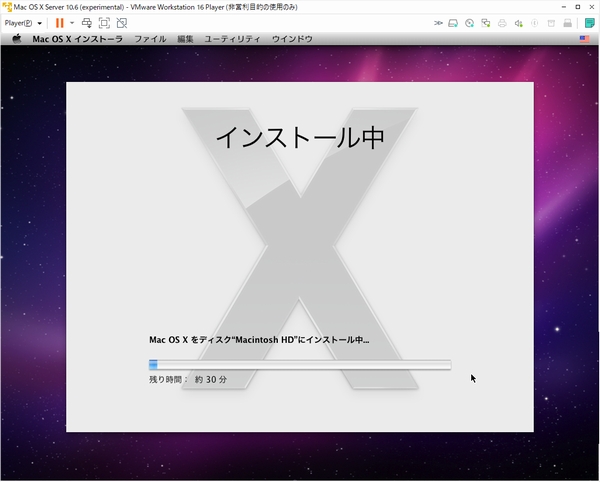Open the CD/DVD drive device icon
This screenshot has width=600, height=482.
pos(470,23)
